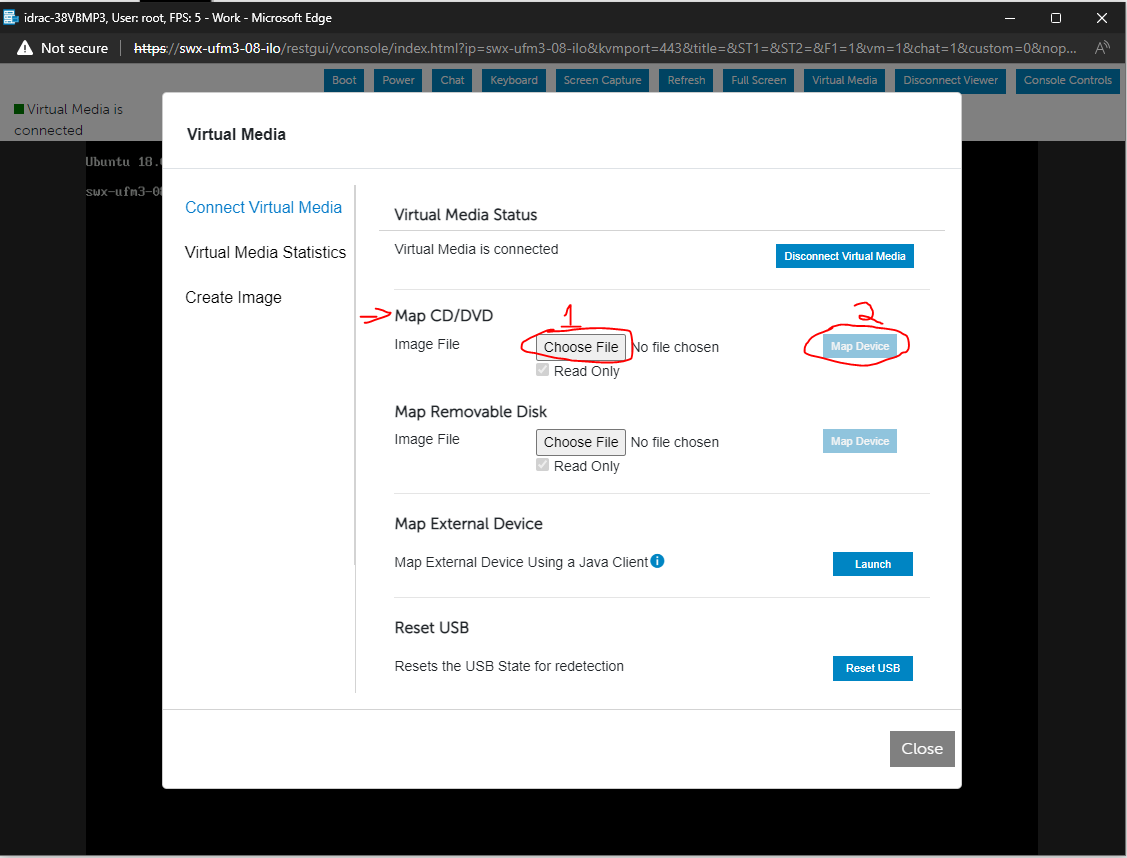1127x858 pixels.
Task: Open the Boot toolbar menu
Action: click(344, 80)
